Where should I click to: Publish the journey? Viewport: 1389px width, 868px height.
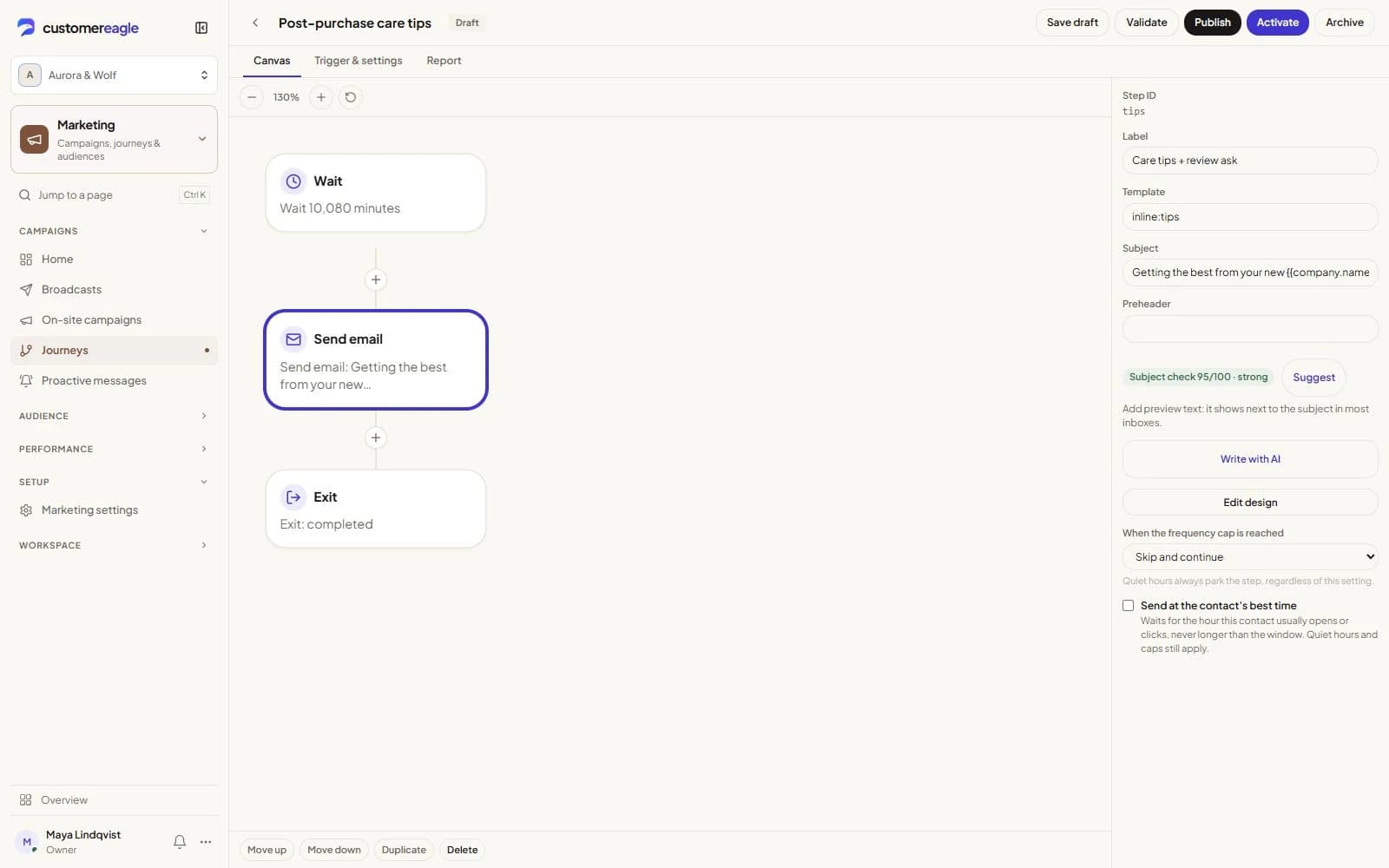pyautogui.click(x=1212, y=23)
